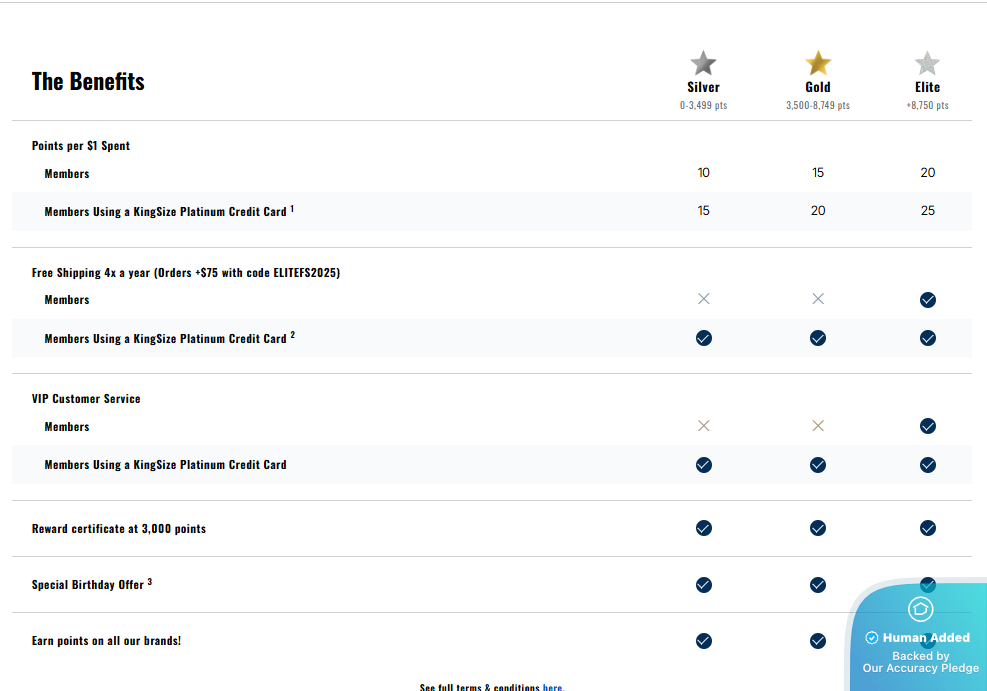Click footnote 1 beside Points Platinum Credit Card row

click(292, 209)
